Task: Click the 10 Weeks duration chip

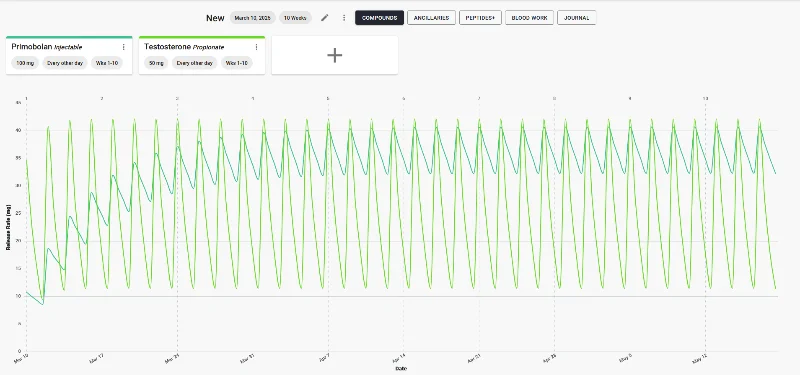Action: 295,18
